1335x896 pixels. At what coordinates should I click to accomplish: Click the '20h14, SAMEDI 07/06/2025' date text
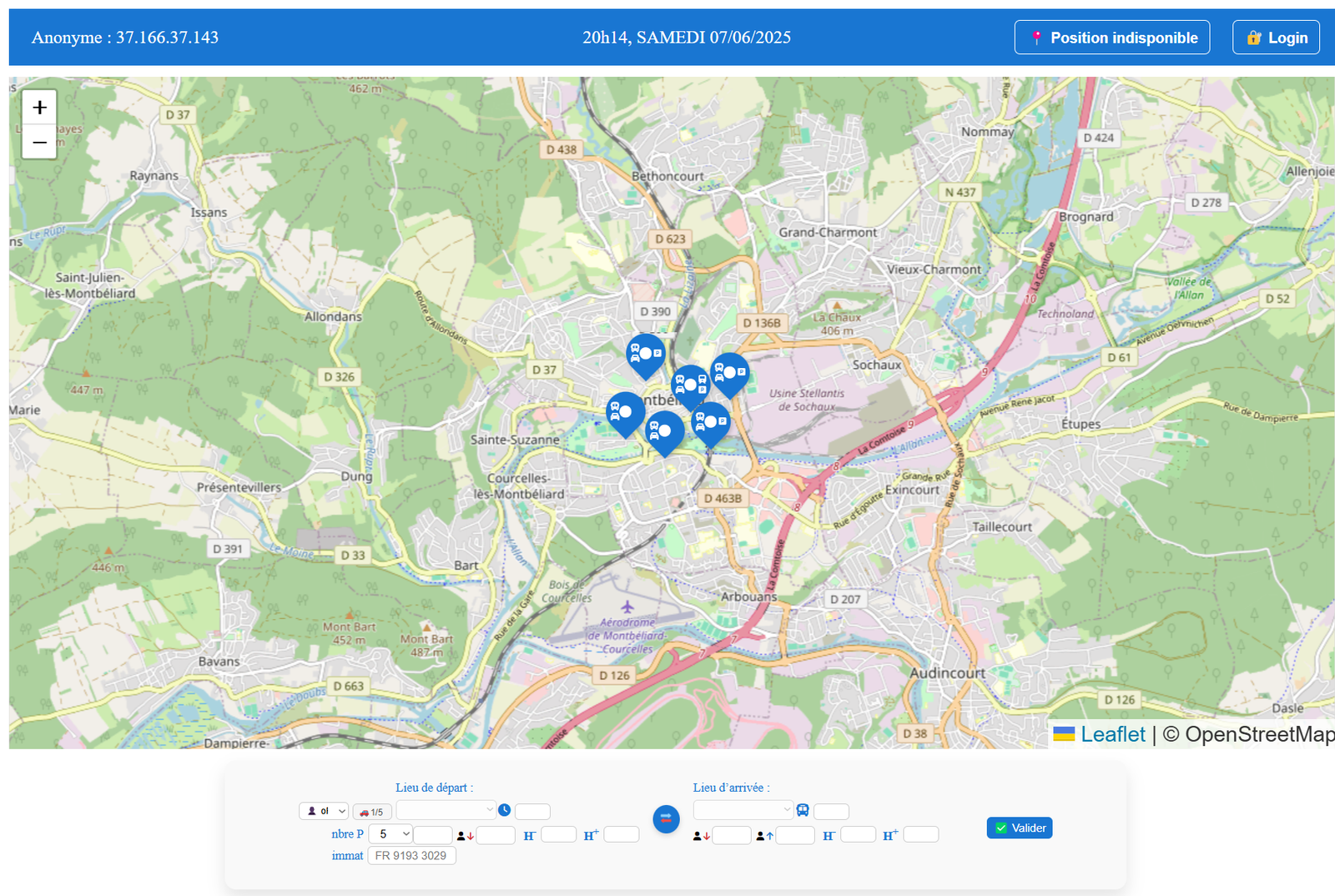tap(687, 38)
